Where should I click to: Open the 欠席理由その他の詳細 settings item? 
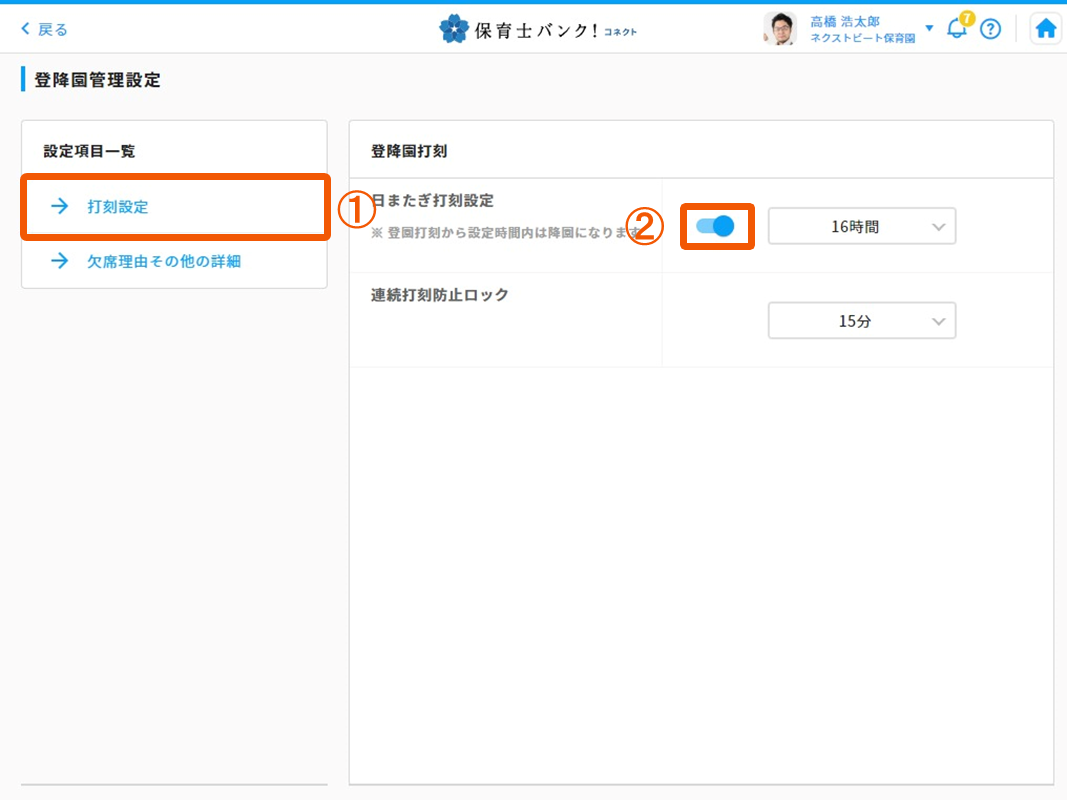(163, 261)
